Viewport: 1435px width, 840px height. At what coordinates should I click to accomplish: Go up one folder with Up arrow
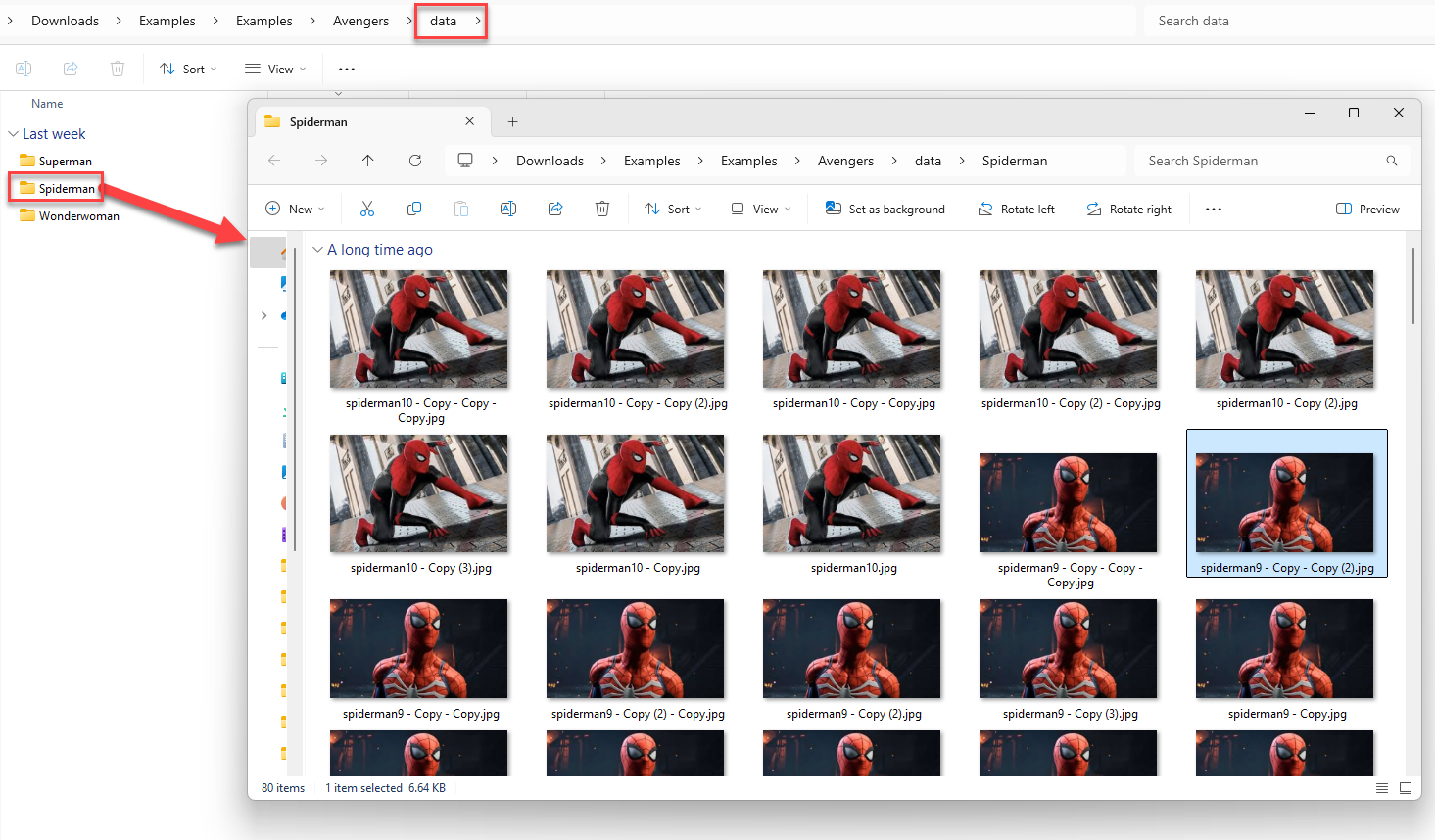[x=368, y=161]
